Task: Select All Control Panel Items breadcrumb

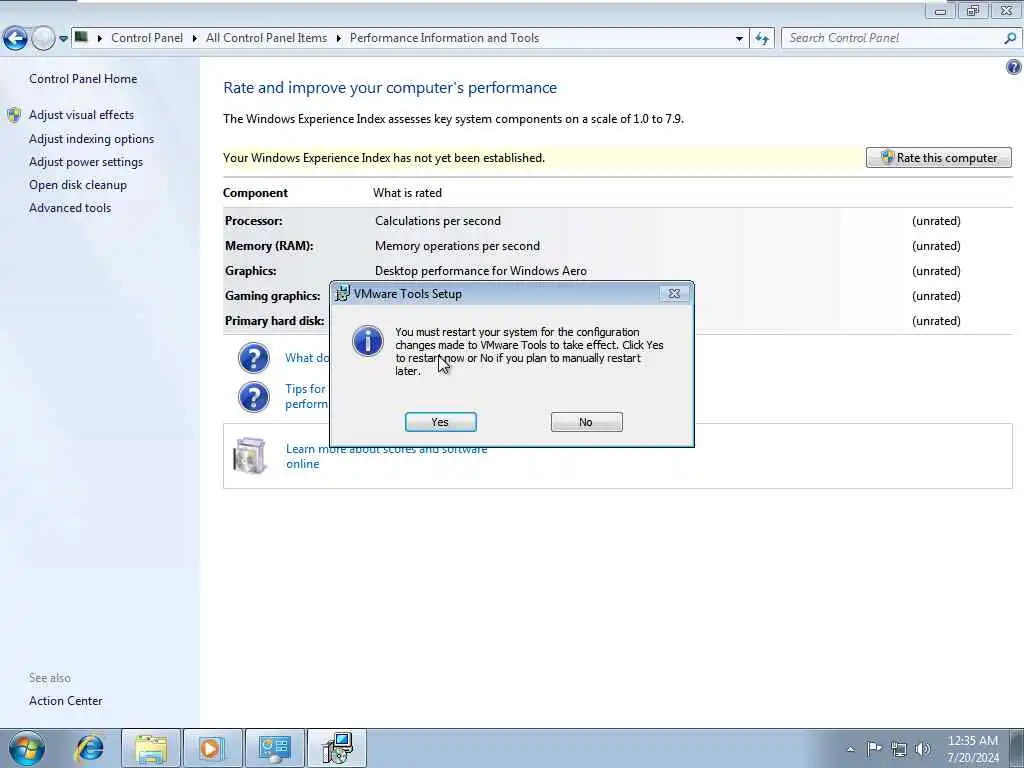Action: pyautogui.click(x=266, y=38)
